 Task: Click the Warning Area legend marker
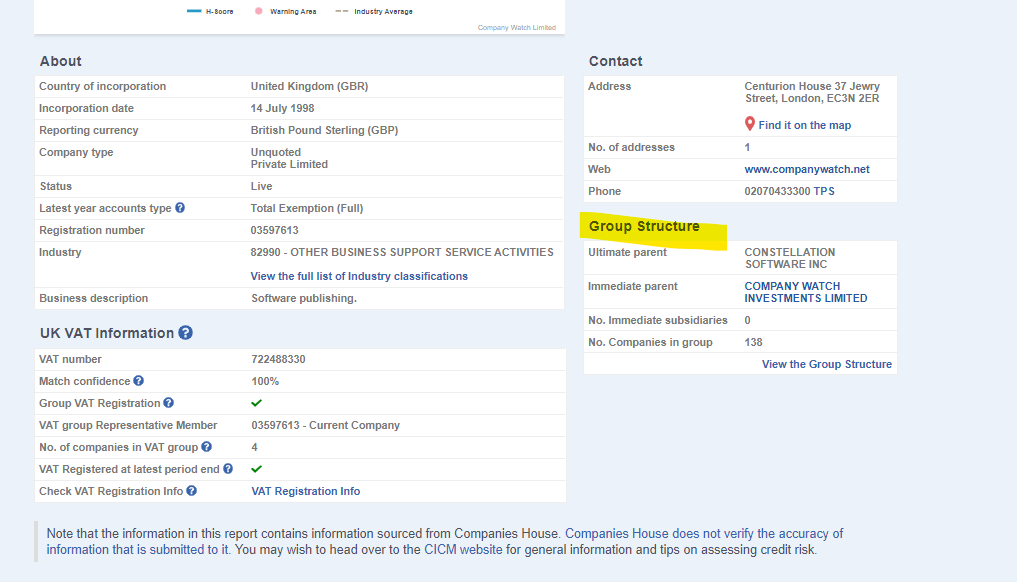click(x=259, y=11)
